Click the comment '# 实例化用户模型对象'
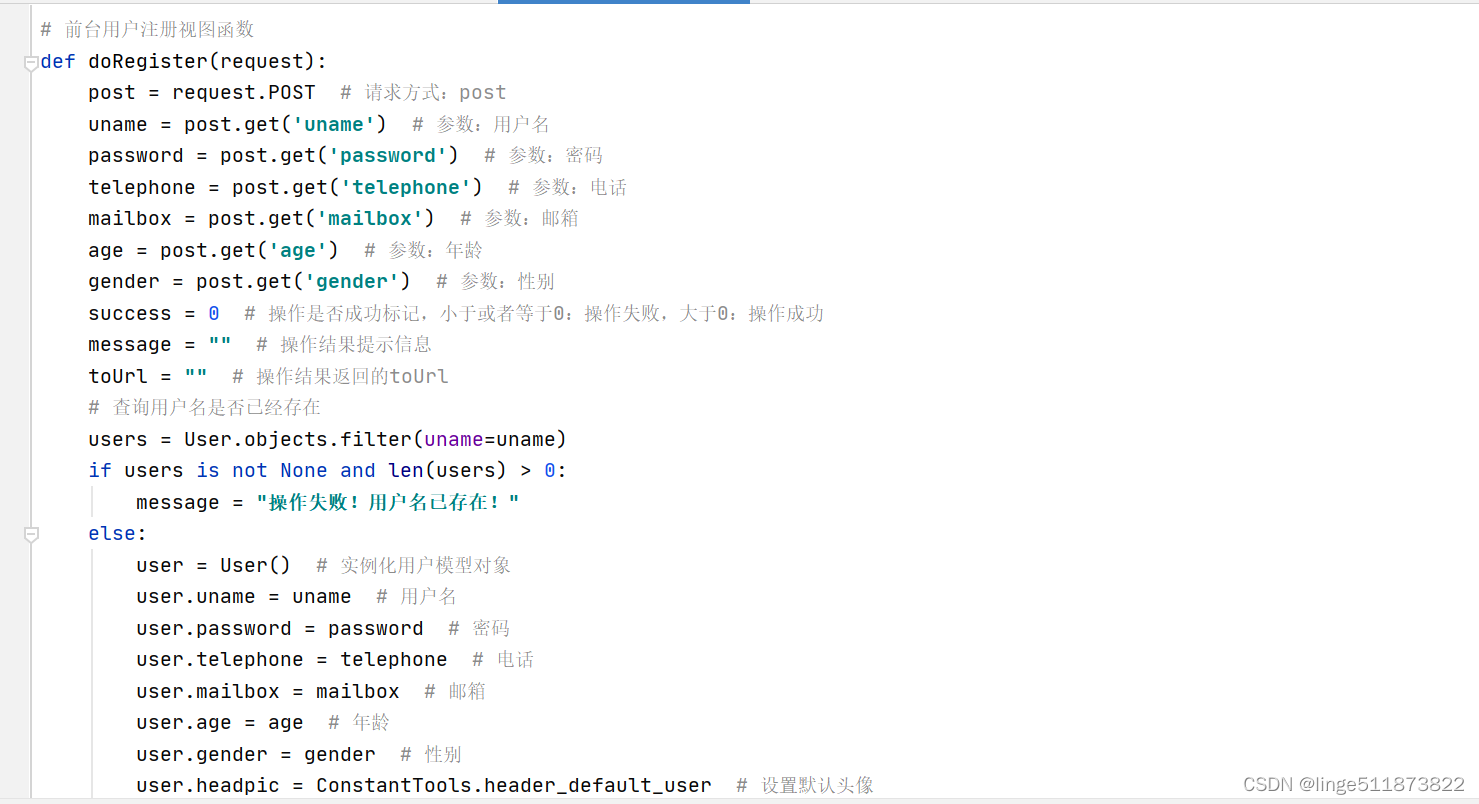The width and height of the screenshot is (1479, 804). click(413, 565)
